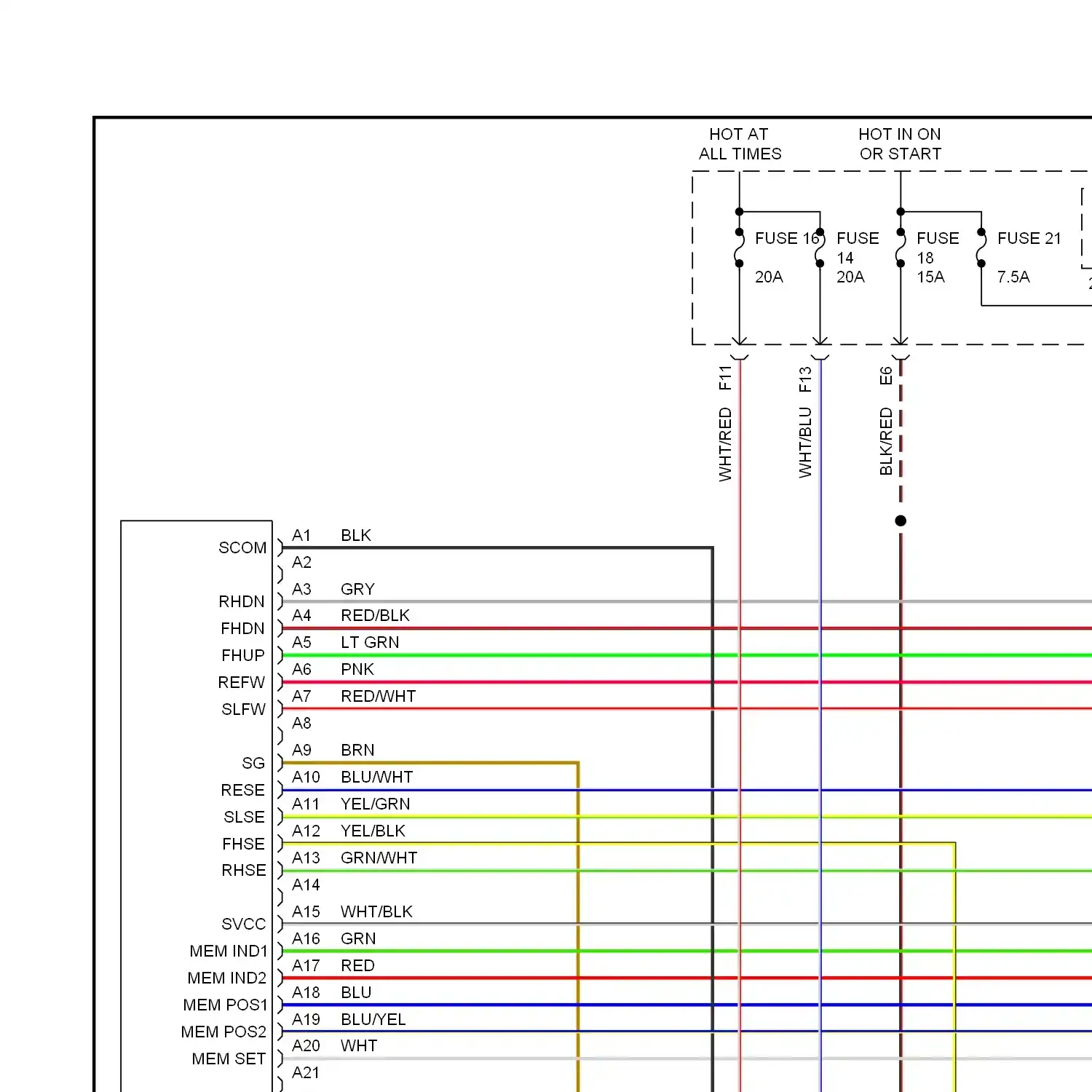This screenshot has height=1092, width=1092.
Task: Select terminal A21 label
Action: 306,1072
